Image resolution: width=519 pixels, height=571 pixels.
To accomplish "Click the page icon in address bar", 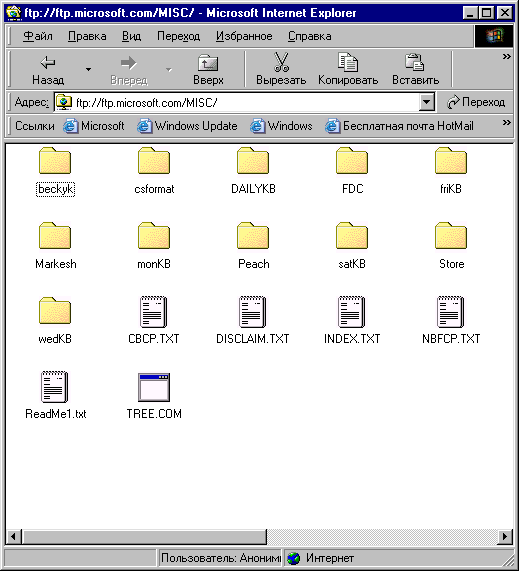I will pyautogui.click(x=64, y=102).
